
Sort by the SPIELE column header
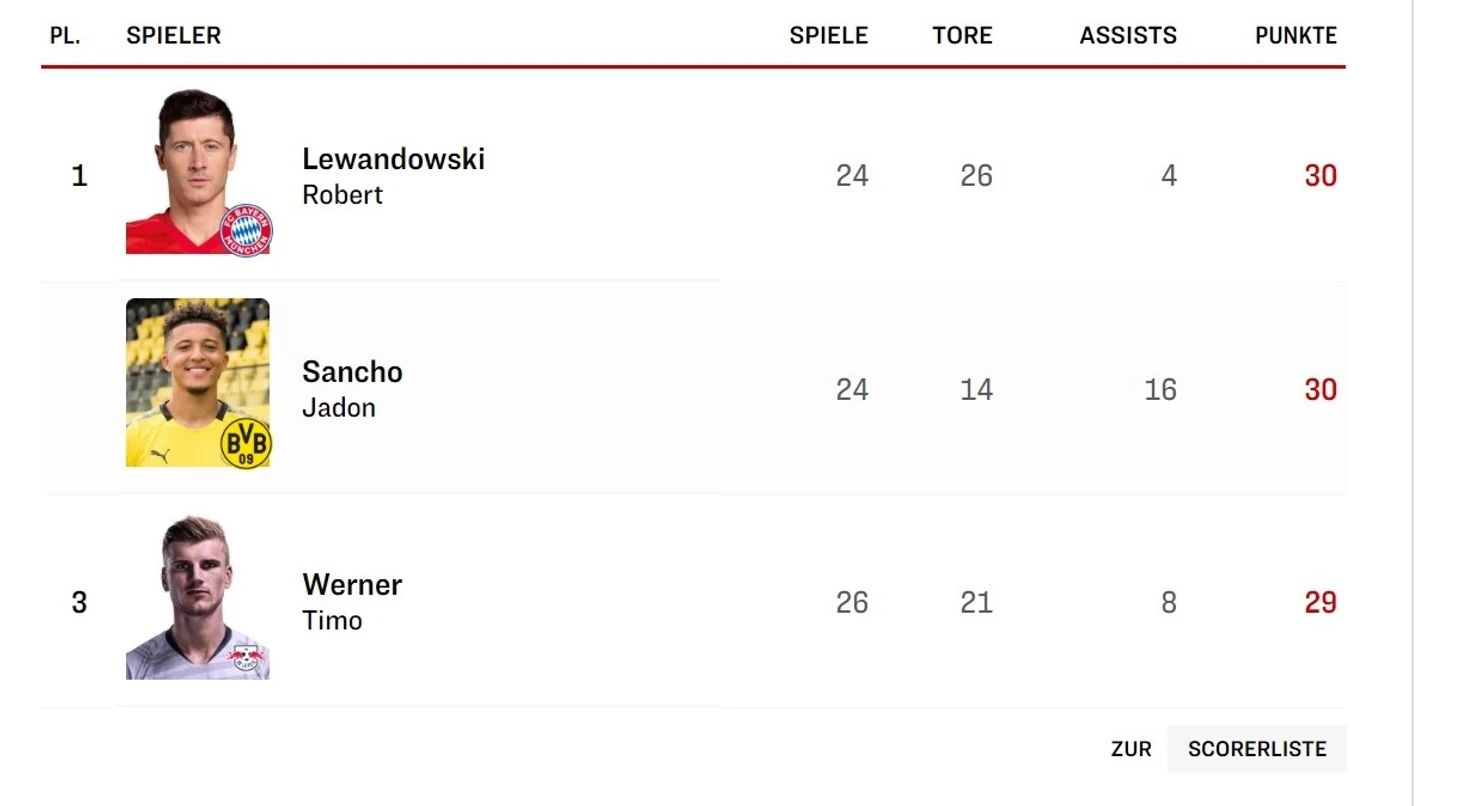(x=829, y=36)
